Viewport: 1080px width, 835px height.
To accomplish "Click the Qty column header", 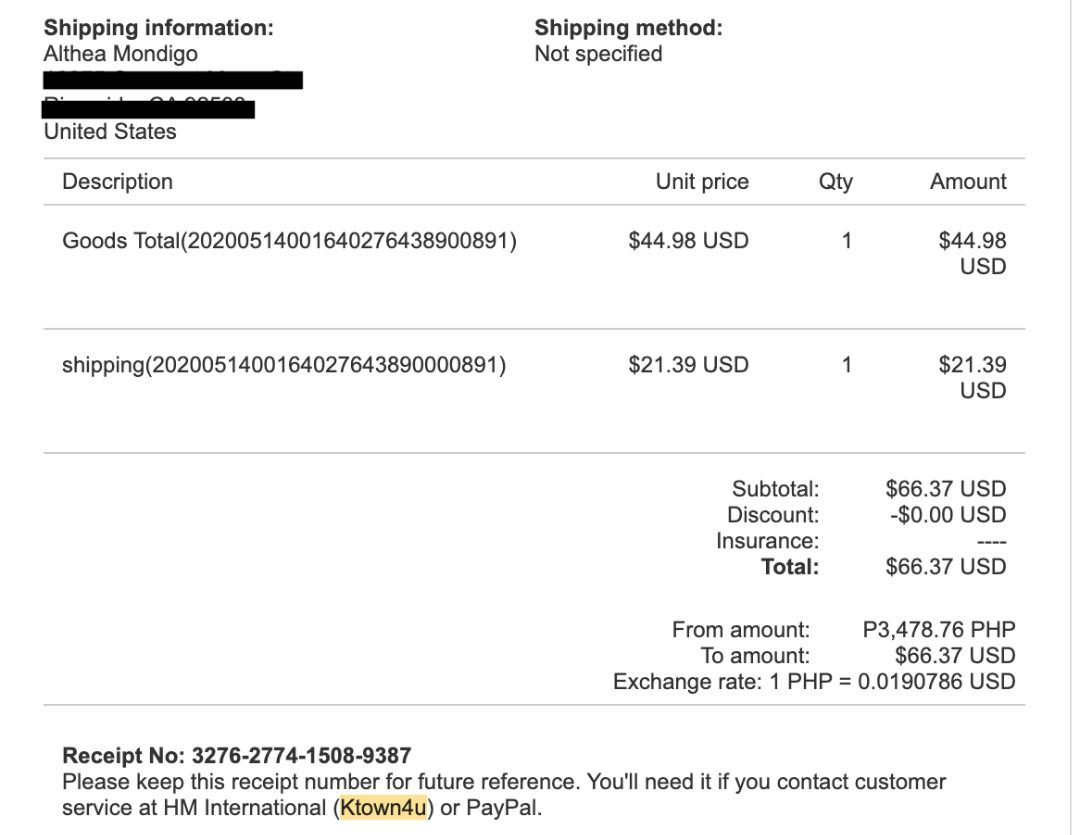I will tap(836, 182).
